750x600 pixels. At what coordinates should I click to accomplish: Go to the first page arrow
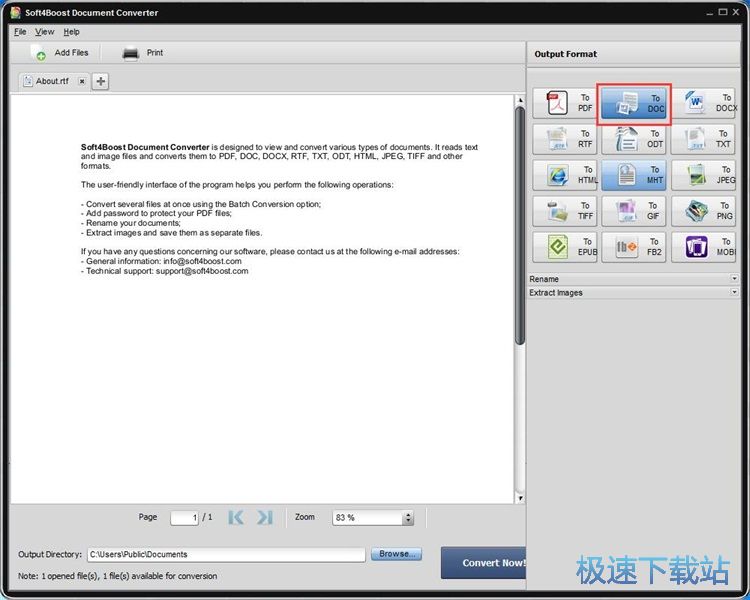(236, 517)
